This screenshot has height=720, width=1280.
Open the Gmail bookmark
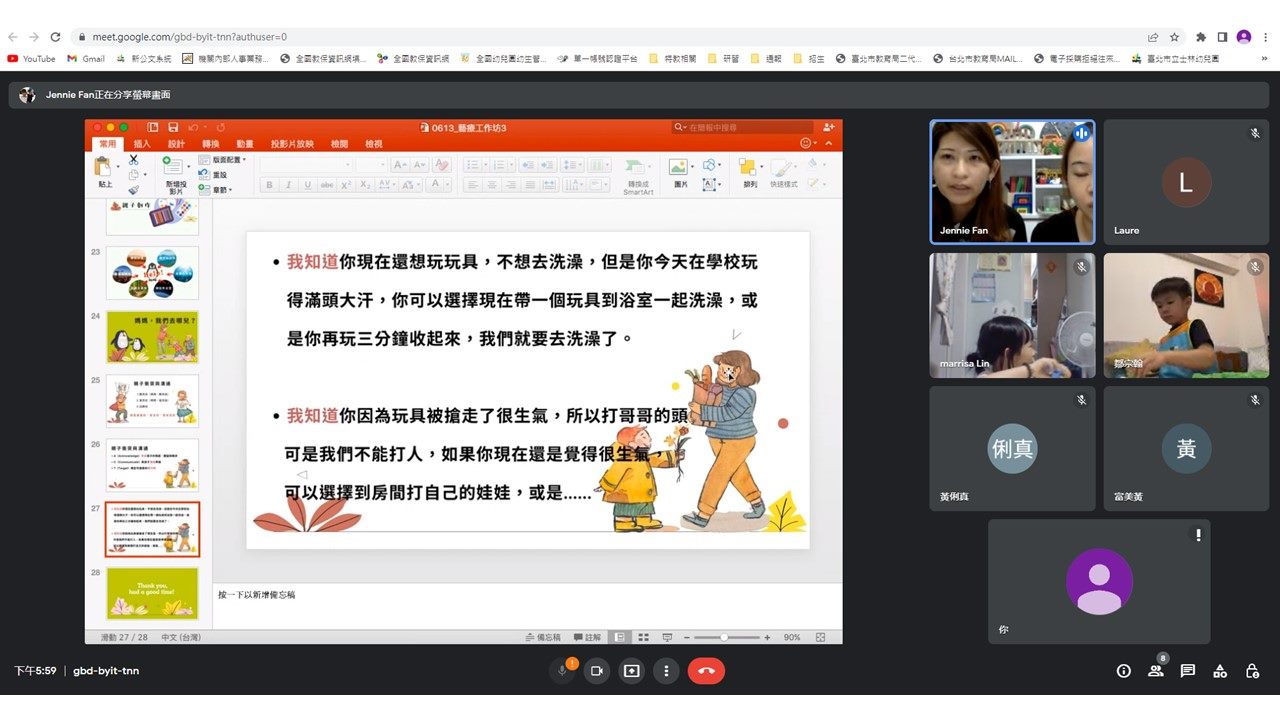(86, 59)
